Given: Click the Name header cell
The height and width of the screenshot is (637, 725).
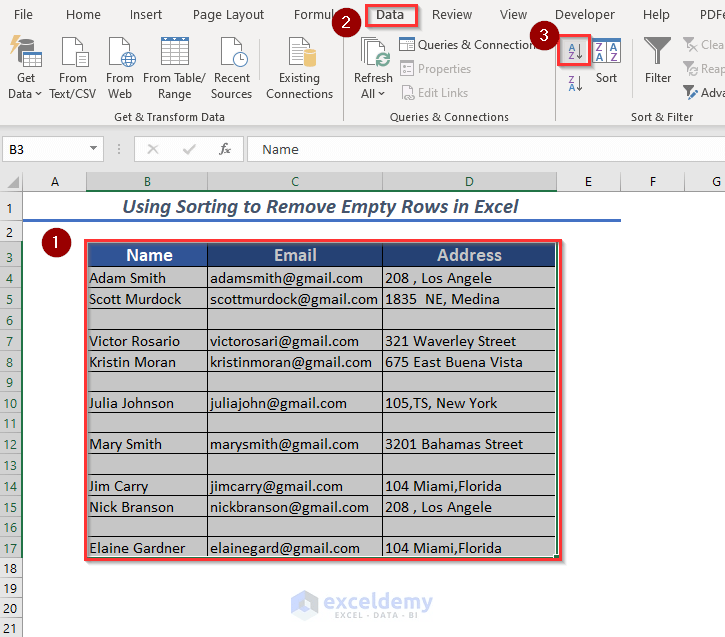Looking at the screenshot, I should point(147,255).
